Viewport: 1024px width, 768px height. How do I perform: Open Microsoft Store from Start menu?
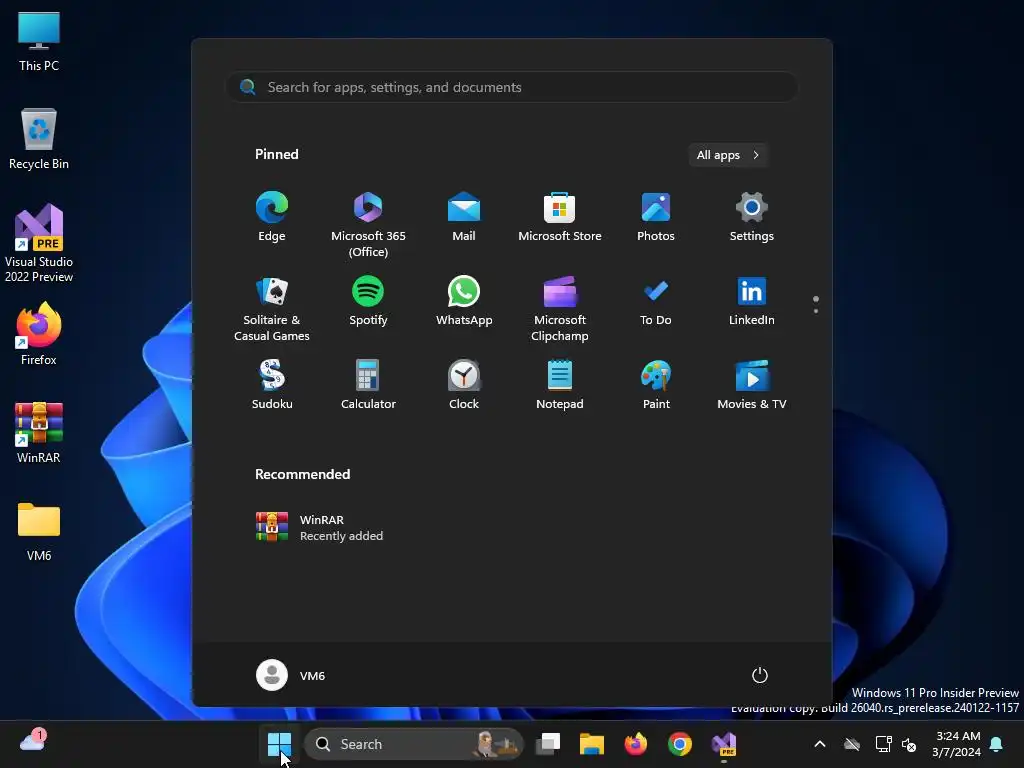560,217
